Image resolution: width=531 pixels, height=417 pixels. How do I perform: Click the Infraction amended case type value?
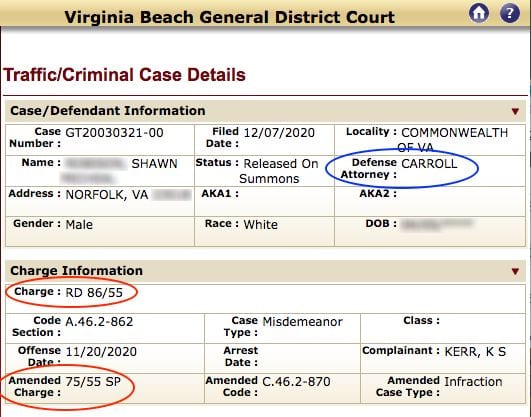pyautogui.click(x=473, y=382)
